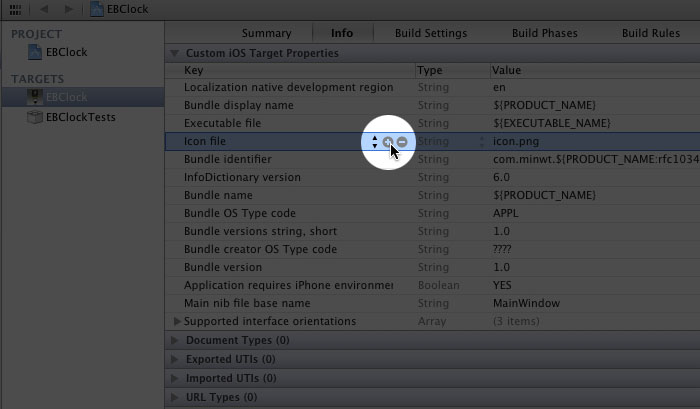This screenshot has width=700, height=409.
Task: Open the key selector stepper on Icon file
Action: 375,142
